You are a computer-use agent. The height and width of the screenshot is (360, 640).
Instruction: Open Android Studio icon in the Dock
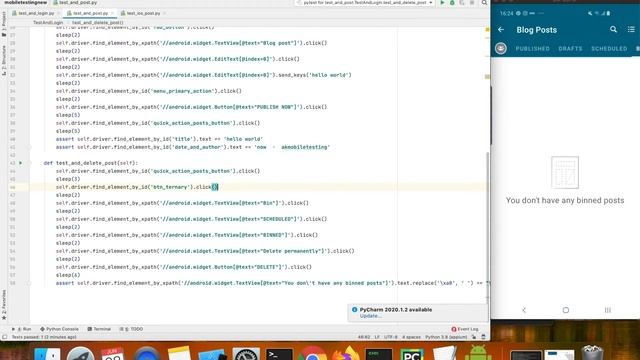click(478, 353)
